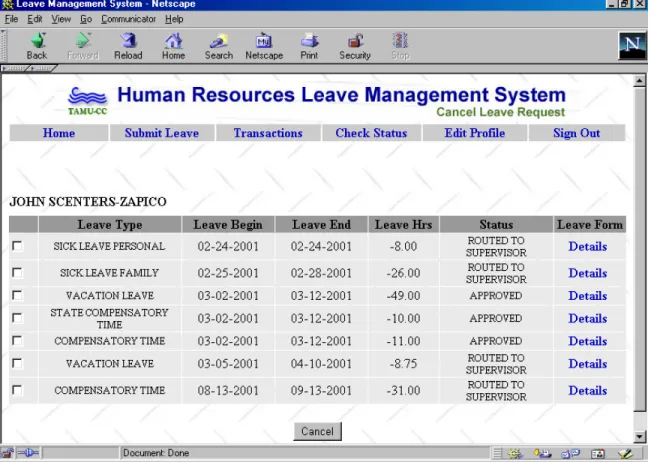Click the '04-10-2001' leave end date
Viewport: 651px width, 462px height.
(x=321, y=364)
